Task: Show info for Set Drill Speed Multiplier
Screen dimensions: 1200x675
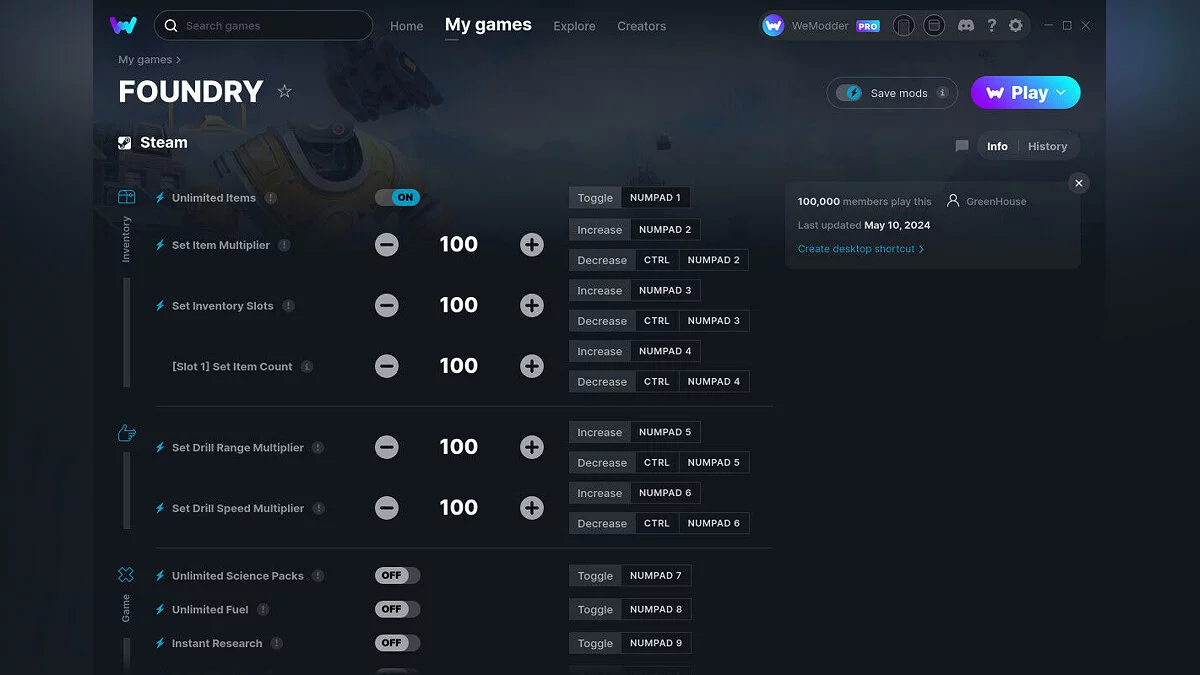Action: (319, 508)
